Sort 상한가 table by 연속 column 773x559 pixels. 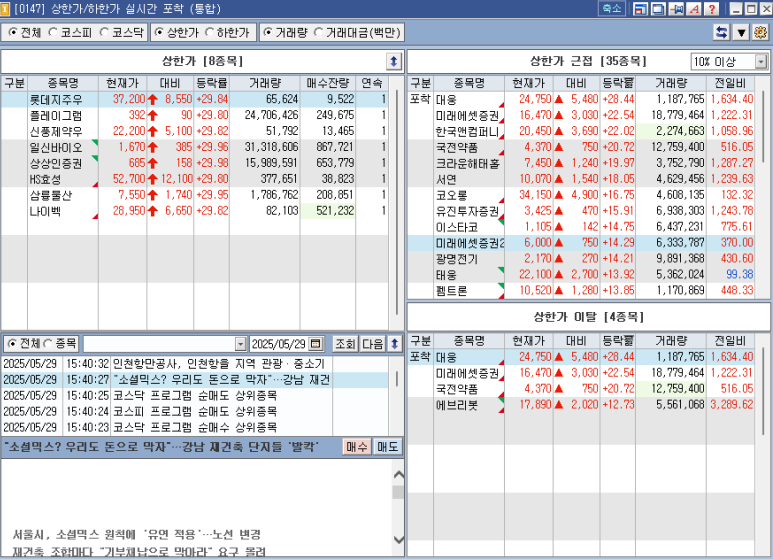point(372,83)
